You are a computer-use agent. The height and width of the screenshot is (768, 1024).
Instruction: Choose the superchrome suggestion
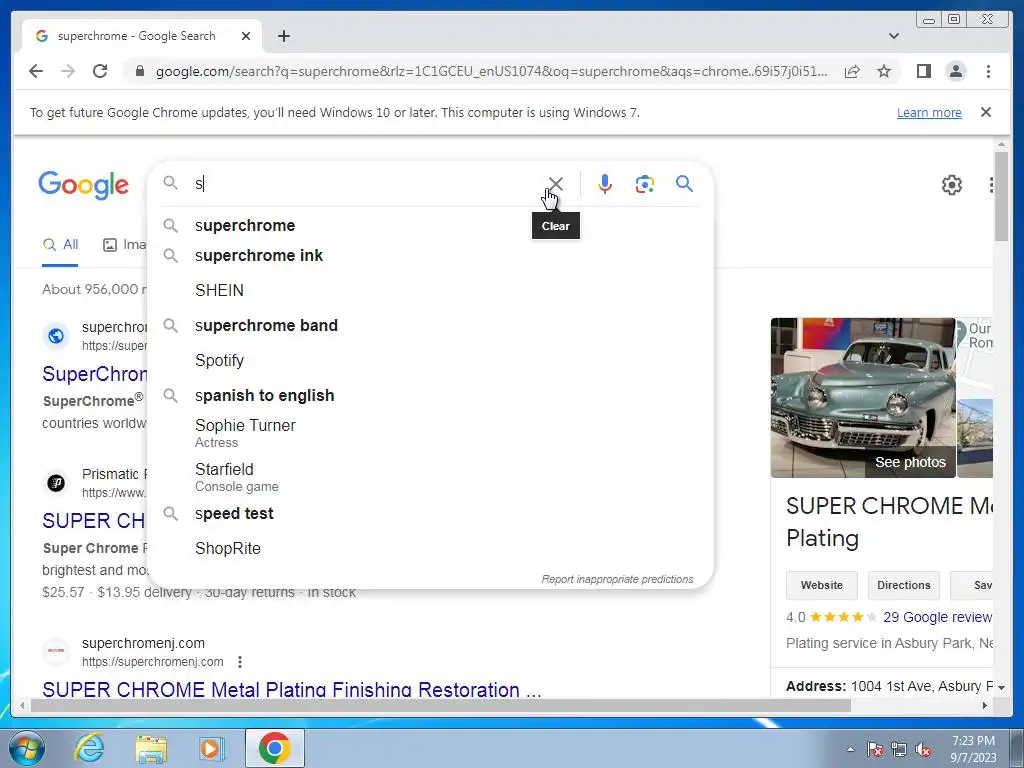coord(431,225)
